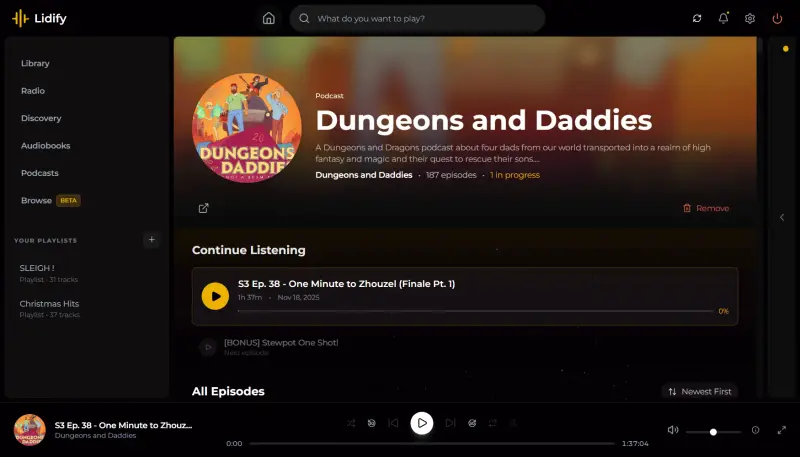Adjust the volume slider

click(713, 431)
